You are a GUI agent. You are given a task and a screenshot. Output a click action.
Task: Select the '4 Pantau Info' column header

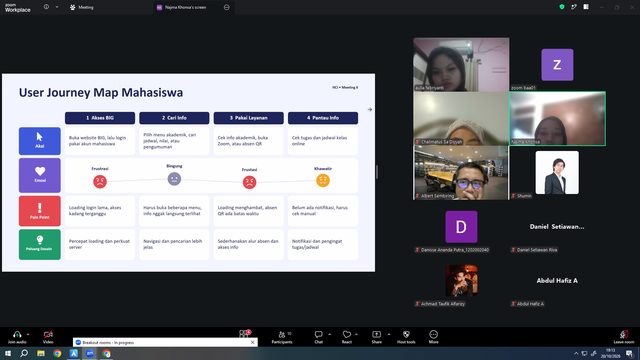coord(323,118)
